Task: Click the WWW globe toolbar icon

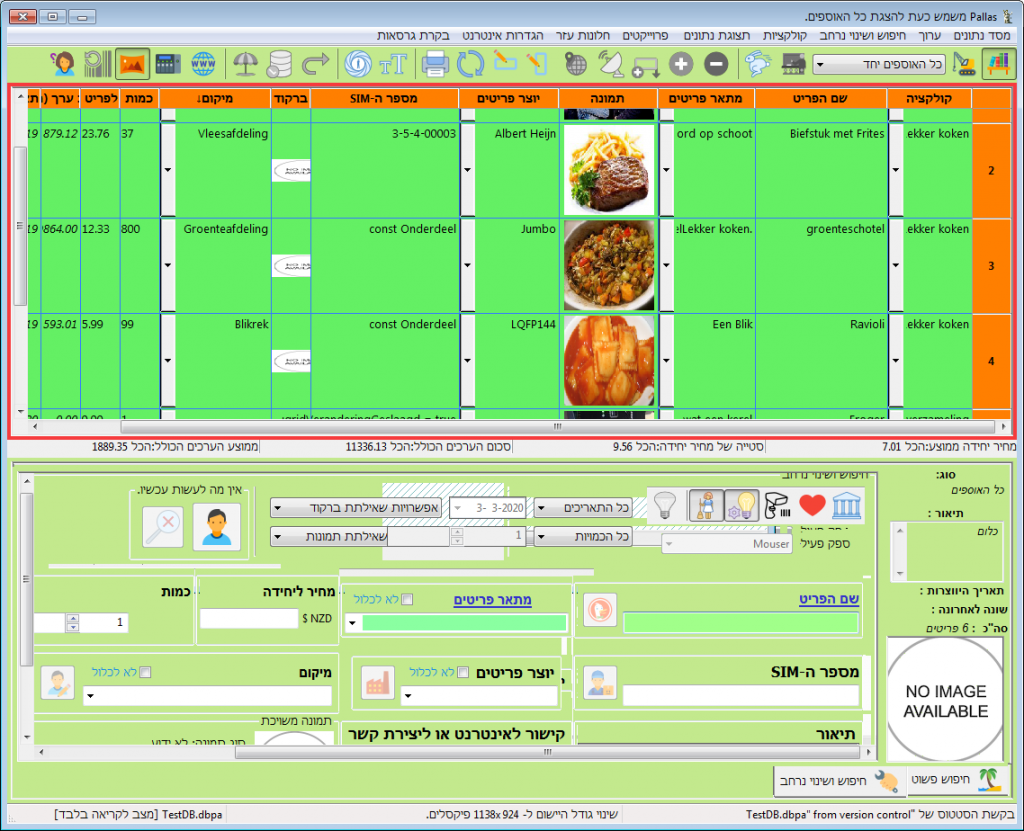Action: coord(204,64)
